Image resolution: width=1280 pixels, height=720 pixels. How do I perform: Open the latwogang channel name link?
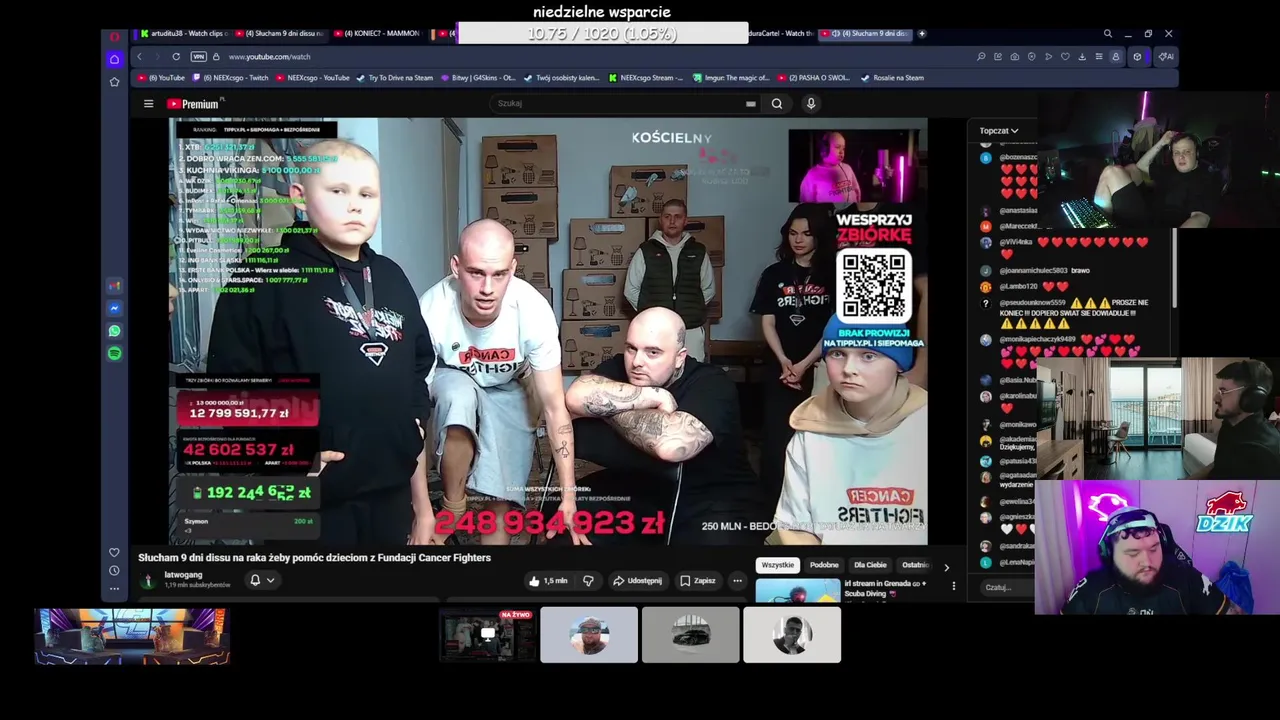183,575
